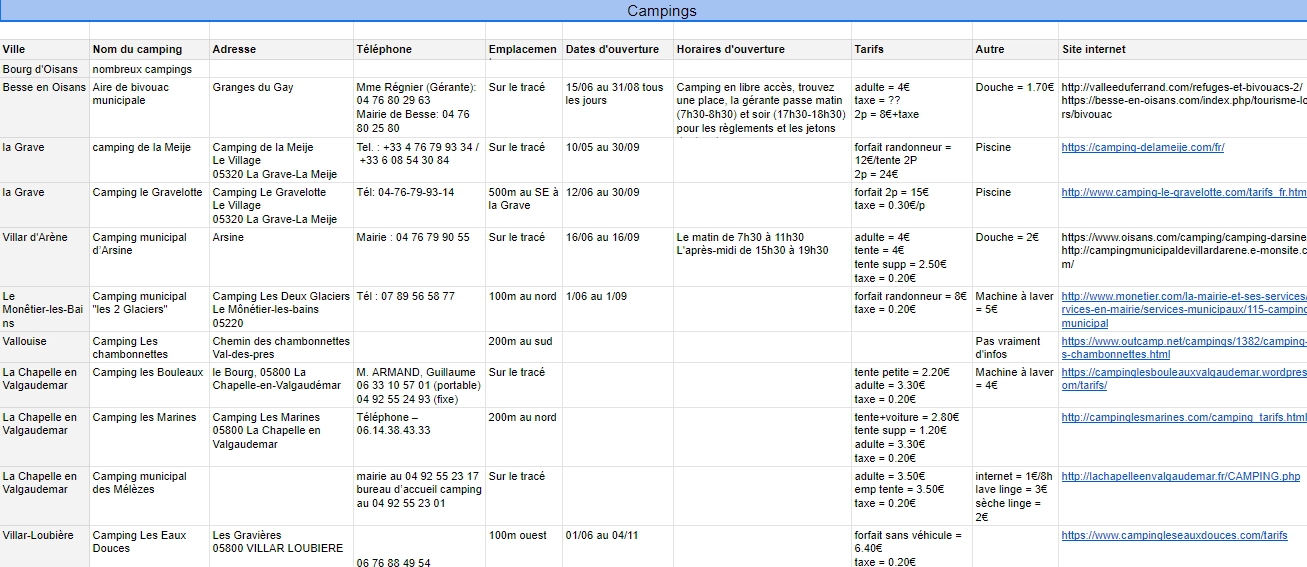Select the Besse en Oisans cell
Screen dimensions: 1307x567
point(45,108)
